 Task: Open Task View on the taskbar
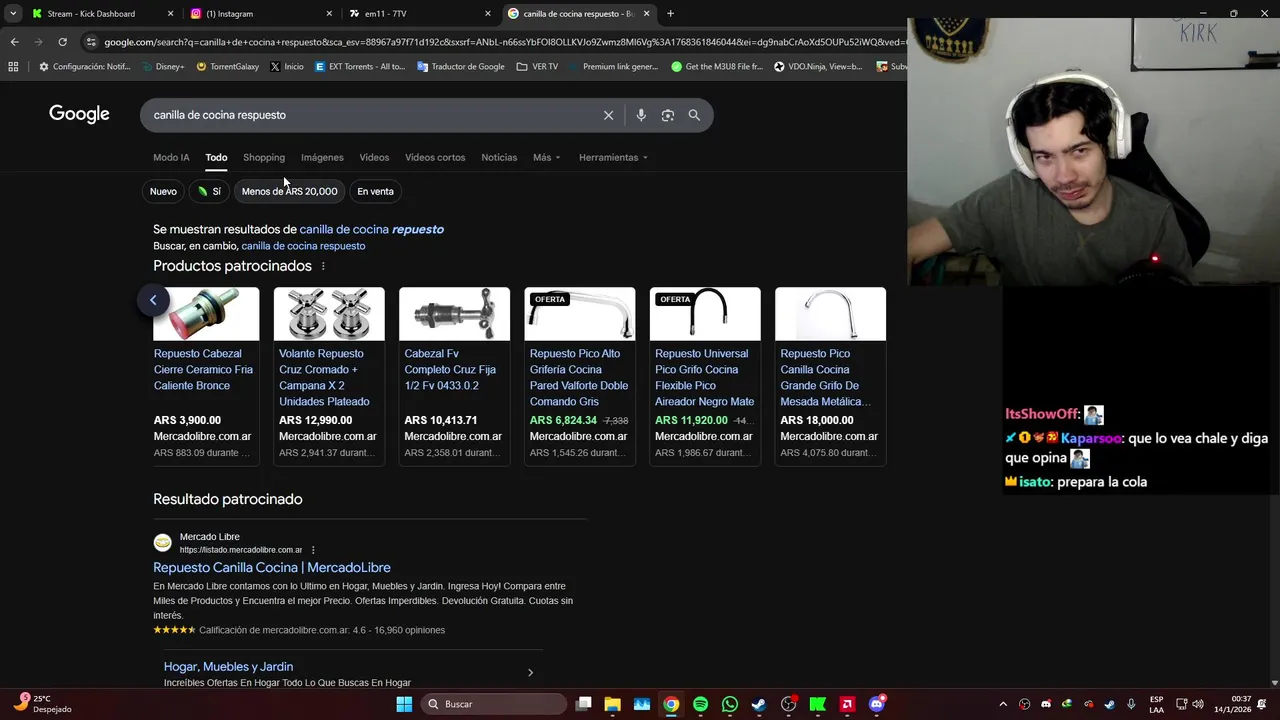click(584, 704)
